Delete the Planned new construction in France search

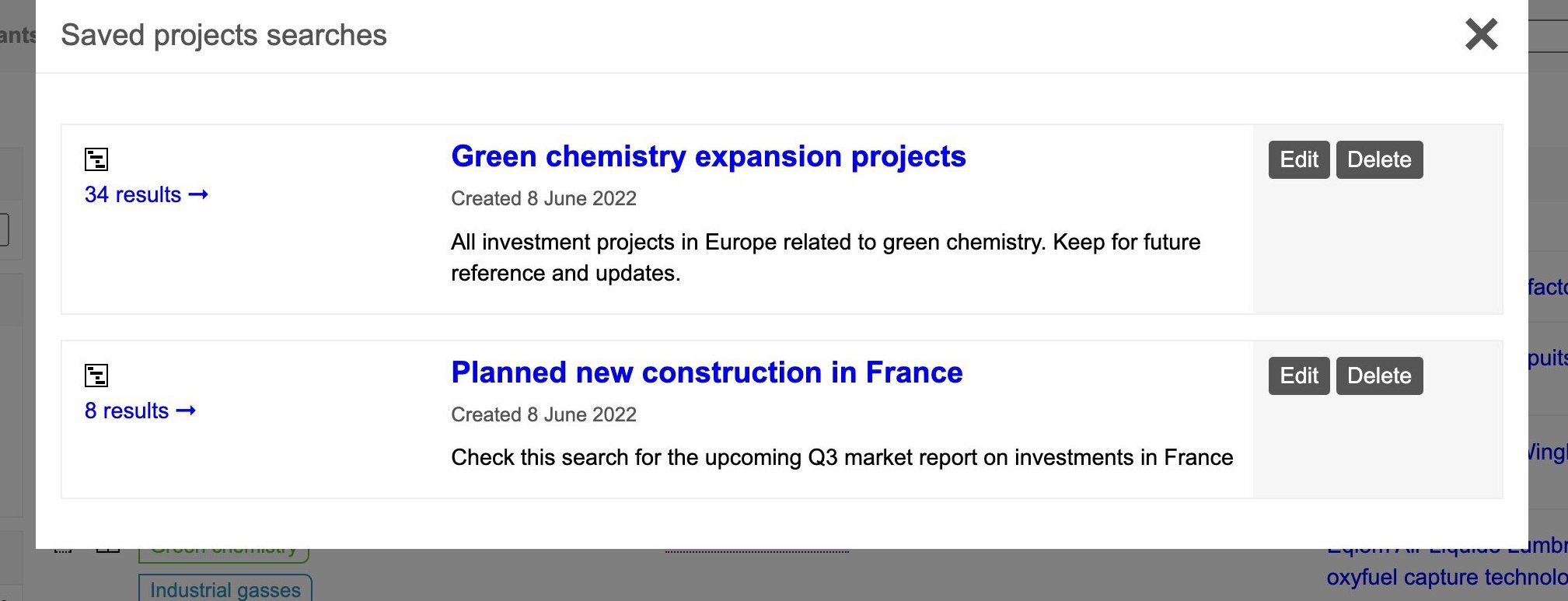point(1379,376)
